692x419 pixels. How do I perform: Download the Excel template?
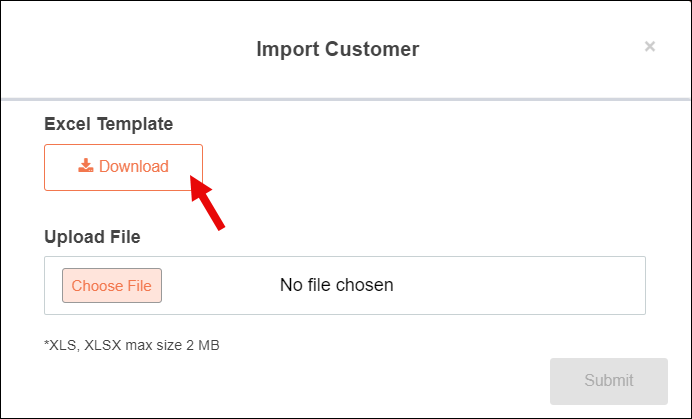tap(124, 167)
